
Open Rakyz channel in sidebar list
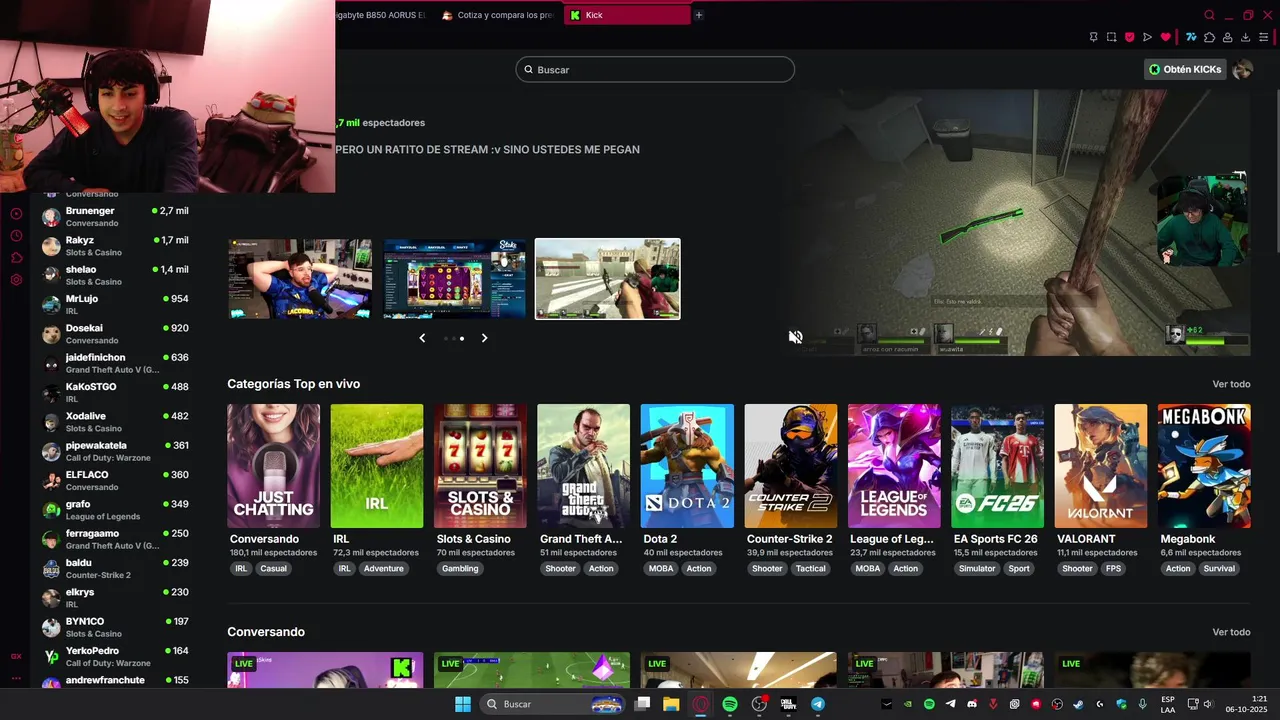click(x=115, y=246)
